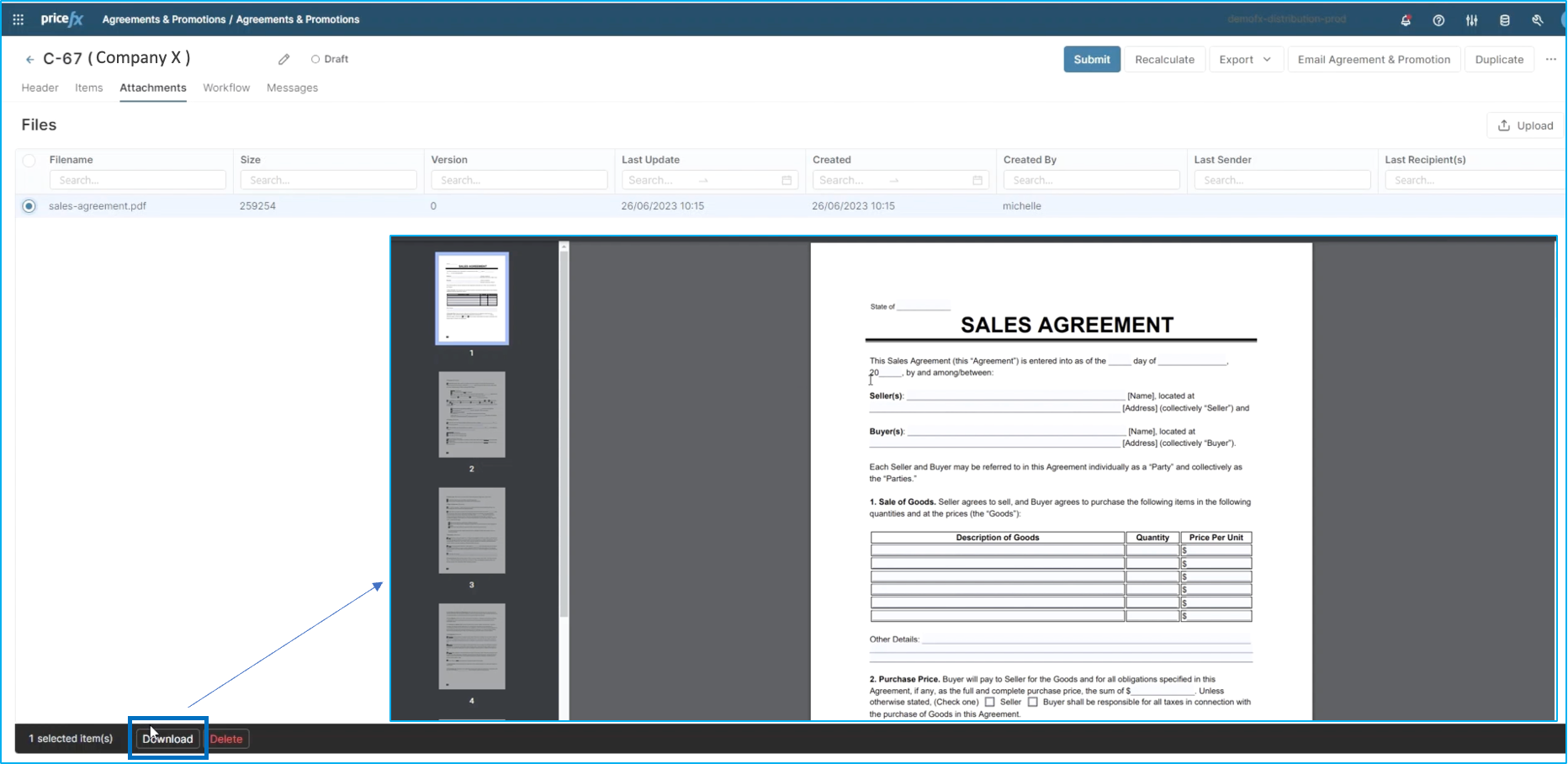
Task: Go back using the left arrow
Action: (x=29, y=59)
